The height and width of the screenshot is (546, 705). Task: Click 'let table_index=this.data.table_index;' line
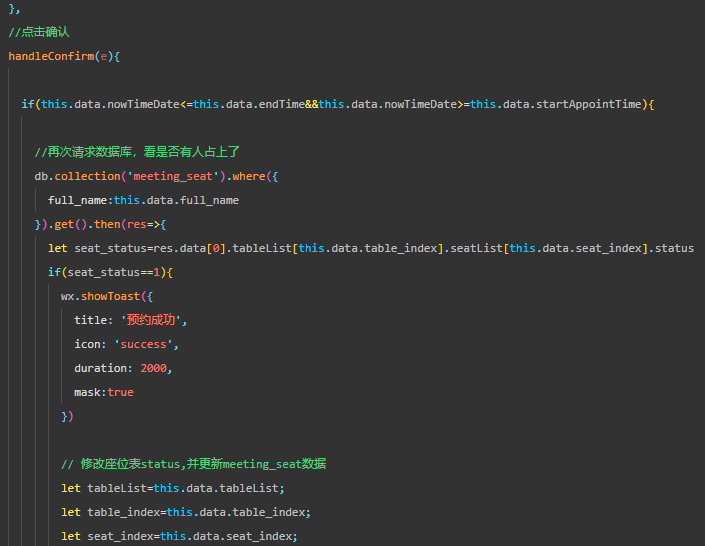pos(186,512)
